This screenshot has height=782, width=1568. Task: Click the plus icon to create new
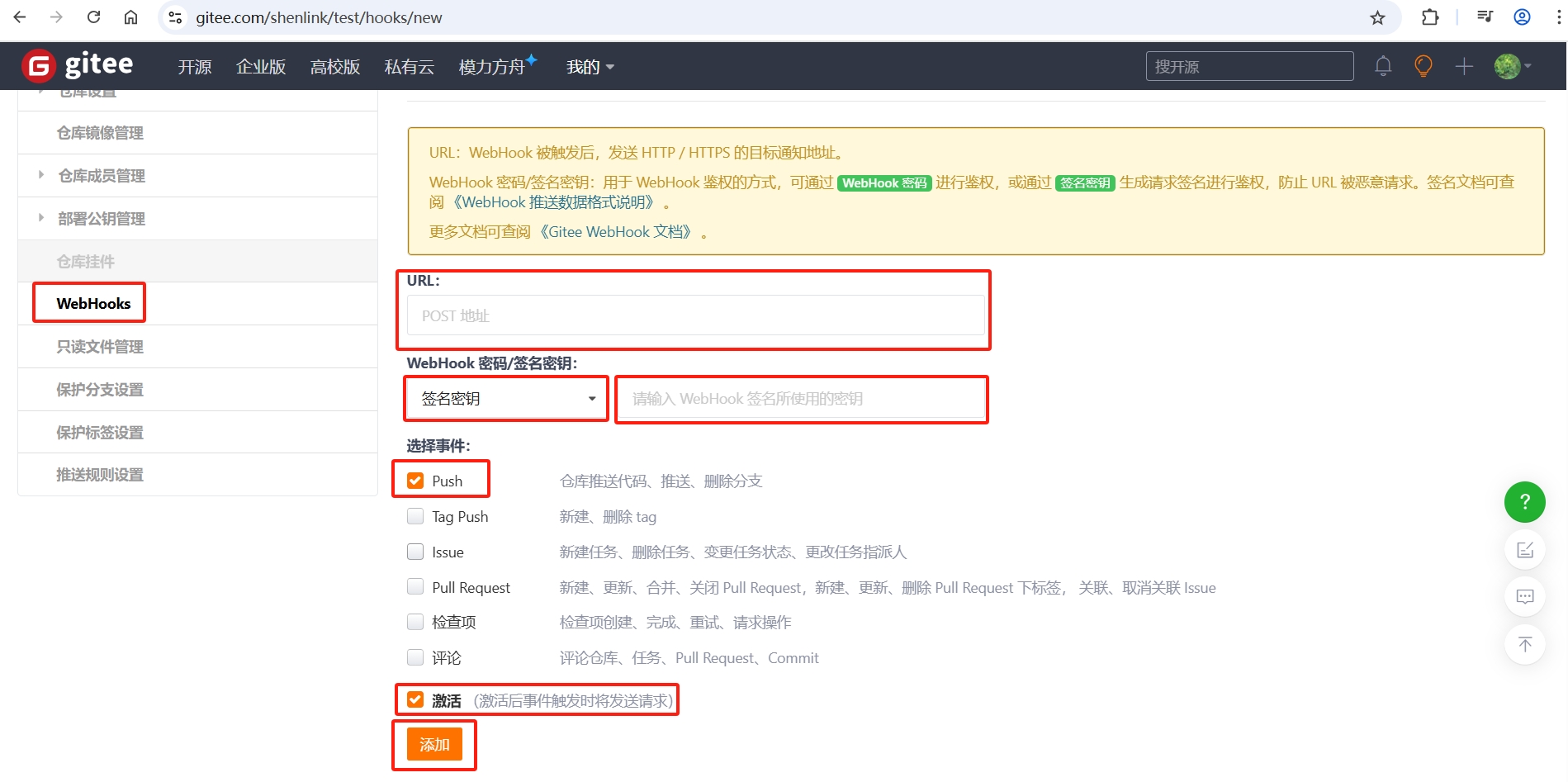1463,65
